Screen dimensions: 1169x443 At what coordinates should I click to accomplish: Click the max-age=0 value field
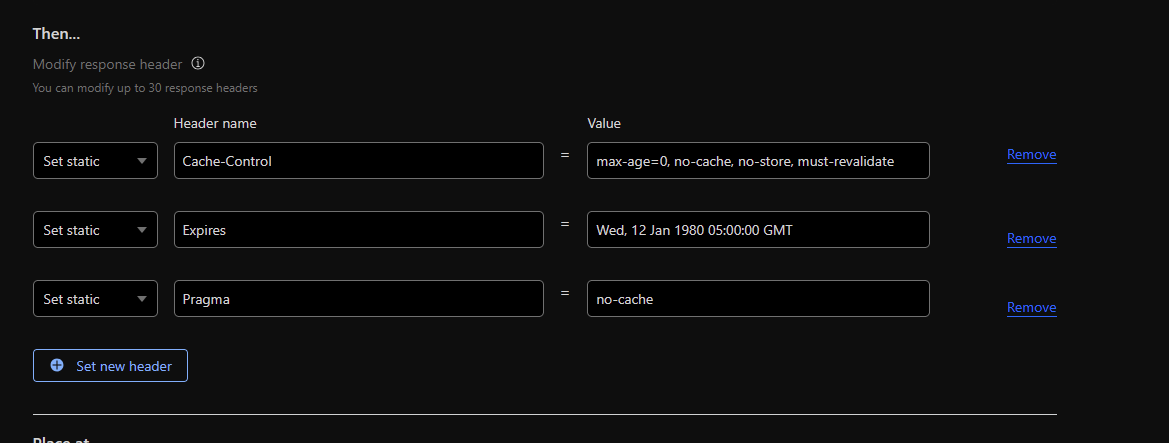click(x=757, y=161)
